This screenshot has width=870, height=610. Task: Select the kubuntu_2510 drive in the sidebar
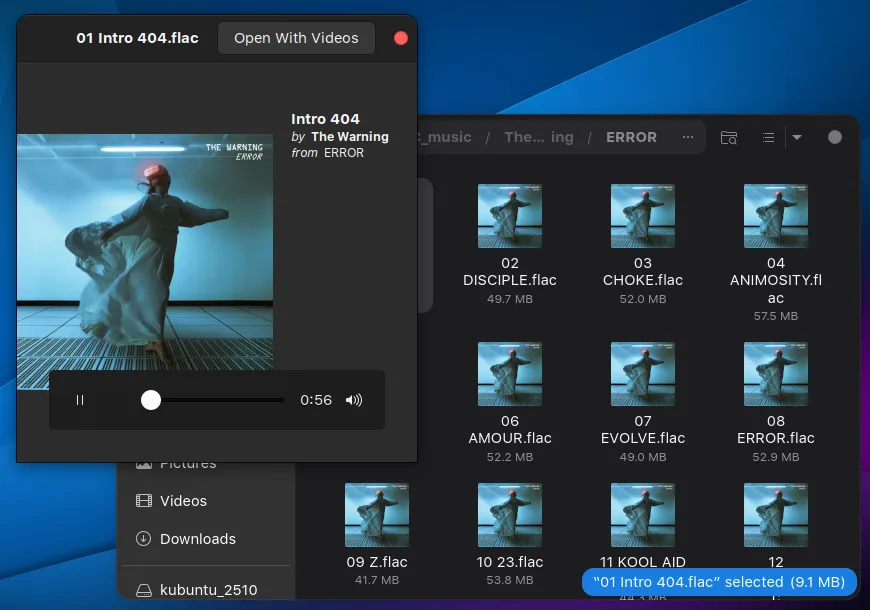tap(208, 590)
